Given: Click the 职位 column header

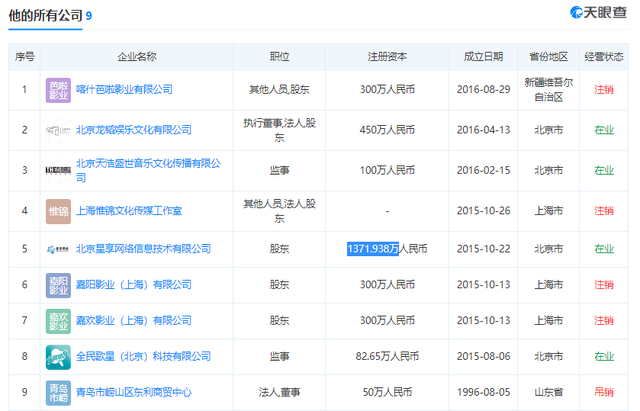Looking at the screenshot, I should click(279, 56).
